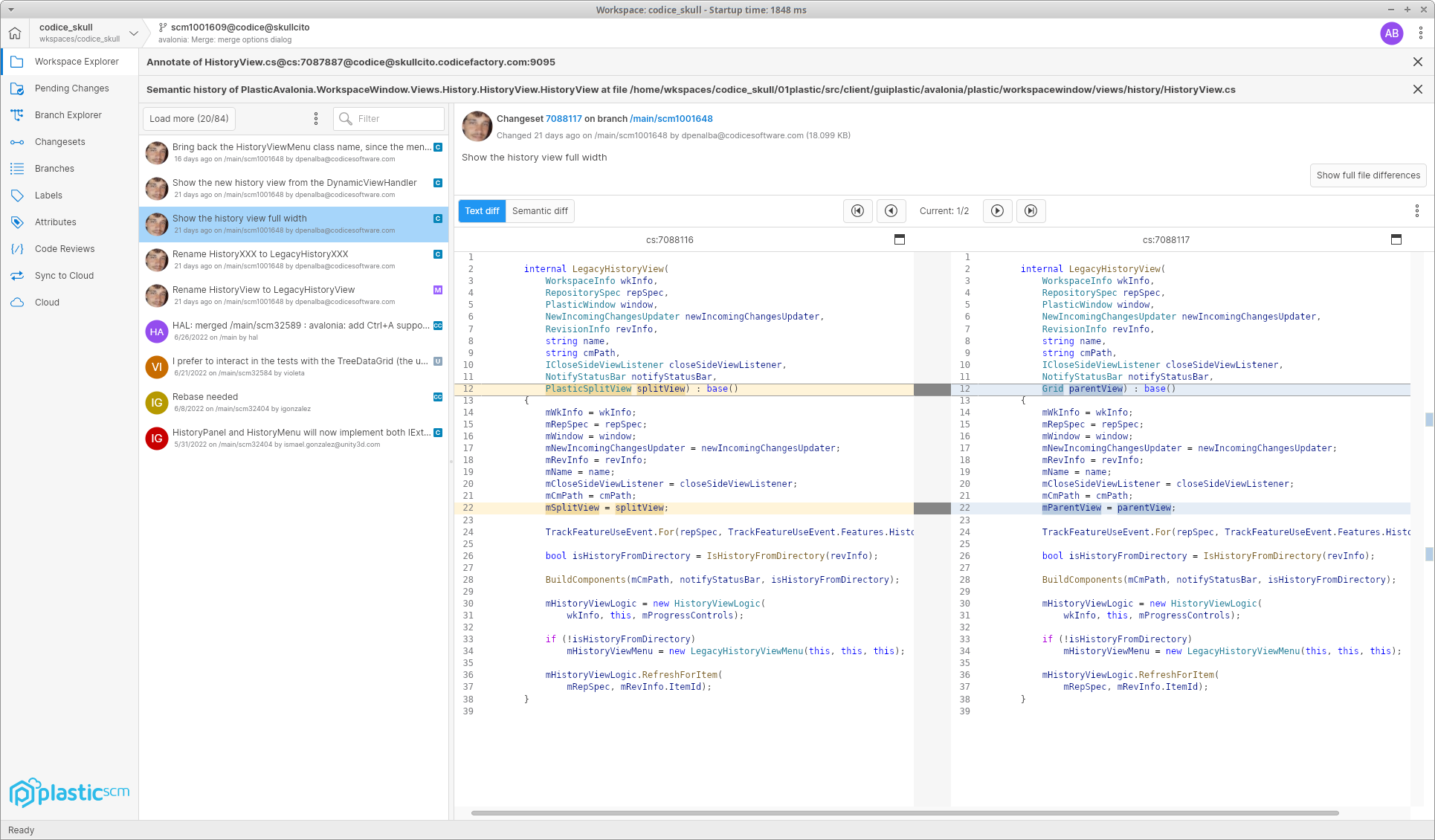
Task: Switch to the Semantic diff tab
Action: 539,210
